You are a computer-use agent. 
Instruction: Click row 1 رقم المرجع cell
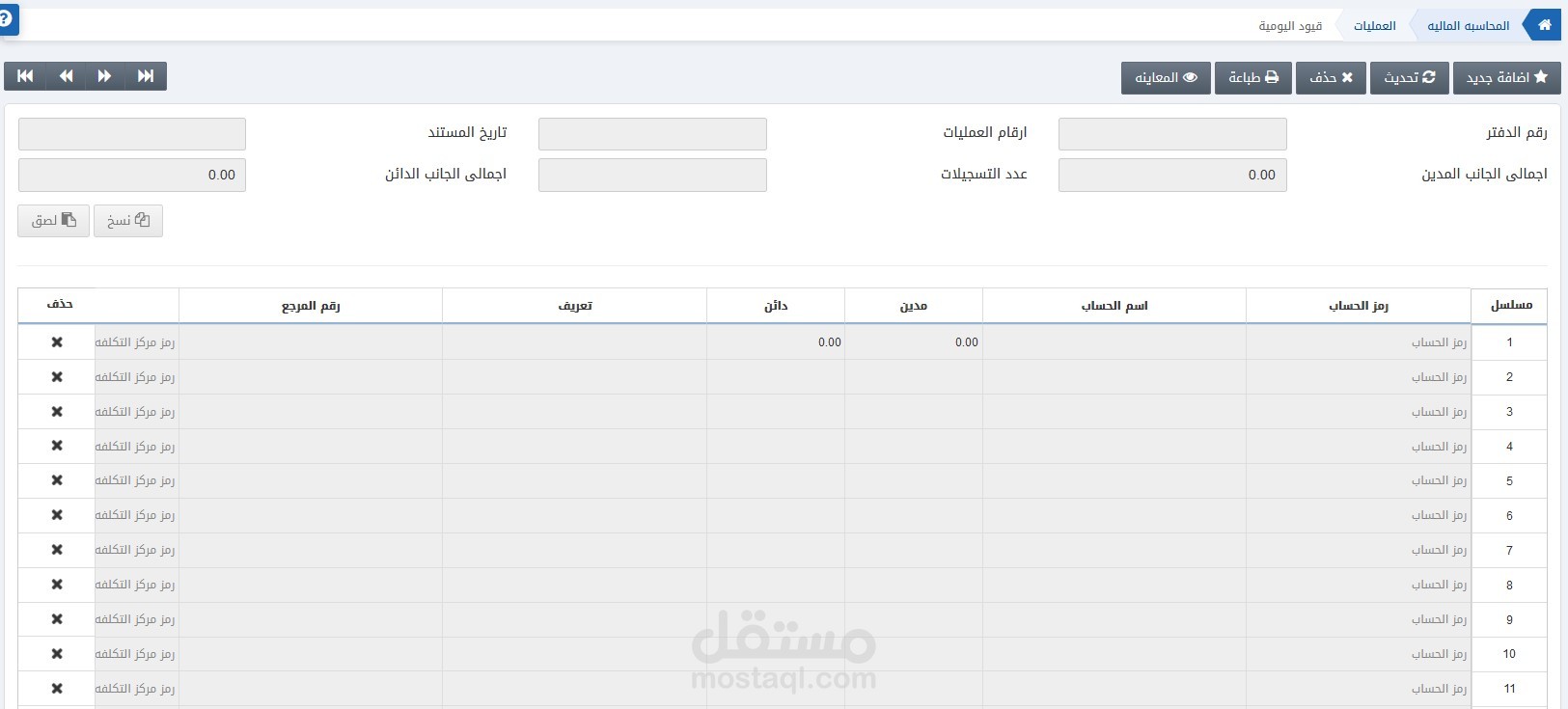coord(311,342)
